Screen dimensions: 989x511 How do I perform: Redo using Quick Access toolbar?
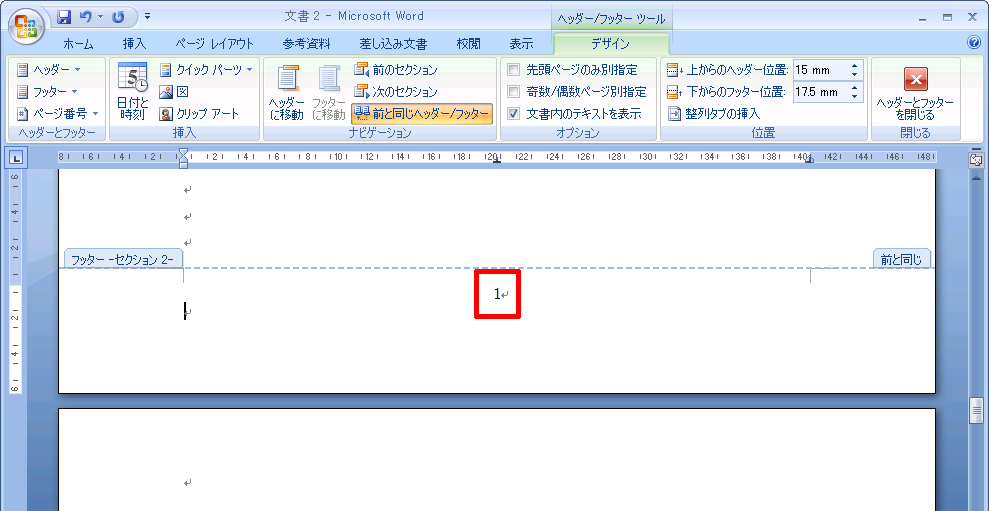[118, 17]
